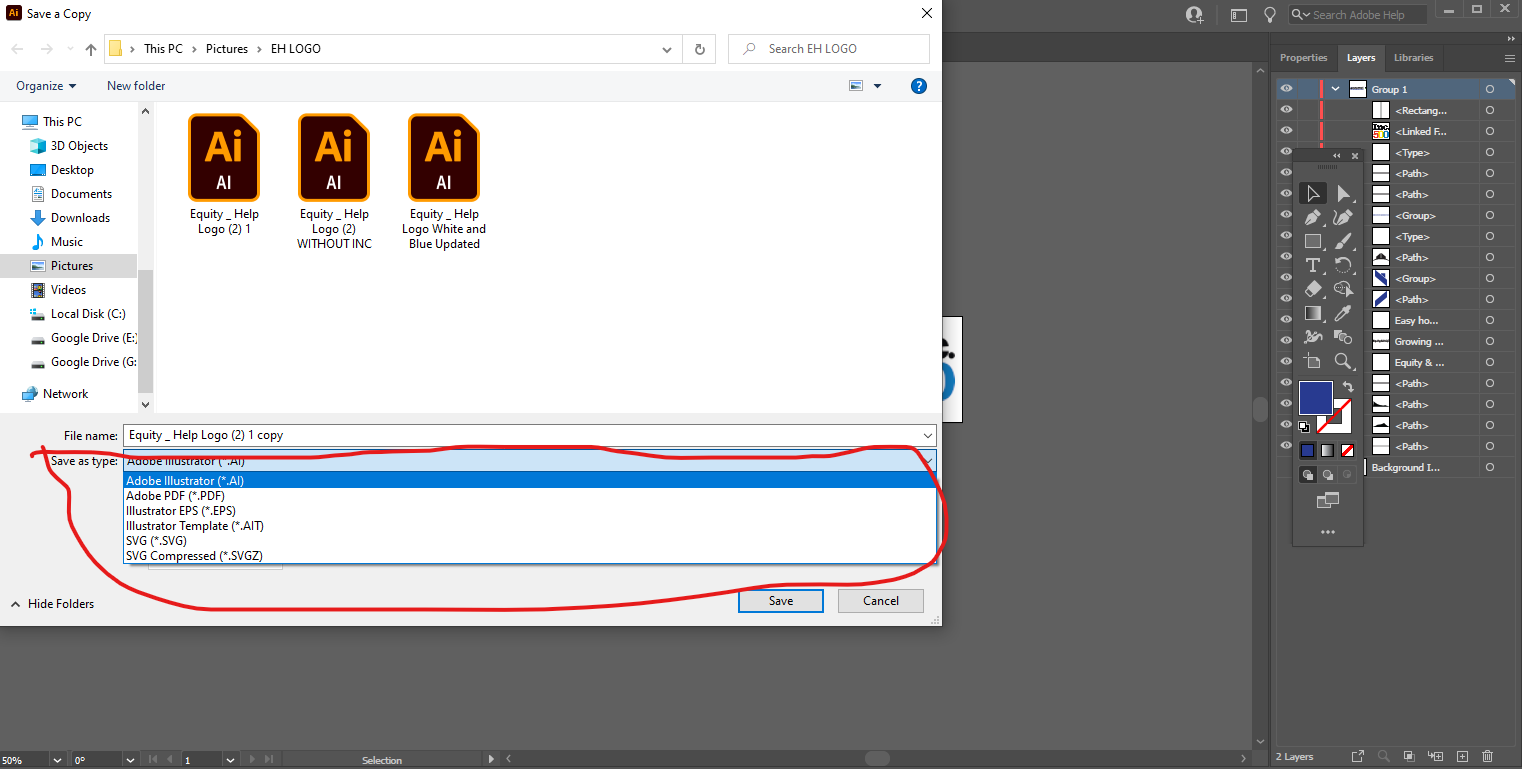This screenshot has height=769, width=1522.
Task: Click Swap Fill and Stroke arrows
Action: pos(1348,387)
